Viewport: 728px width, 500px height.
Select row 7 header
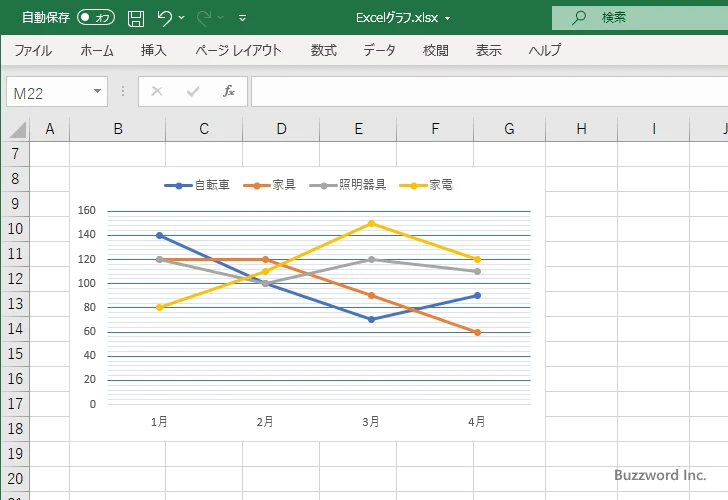point(15,154)
